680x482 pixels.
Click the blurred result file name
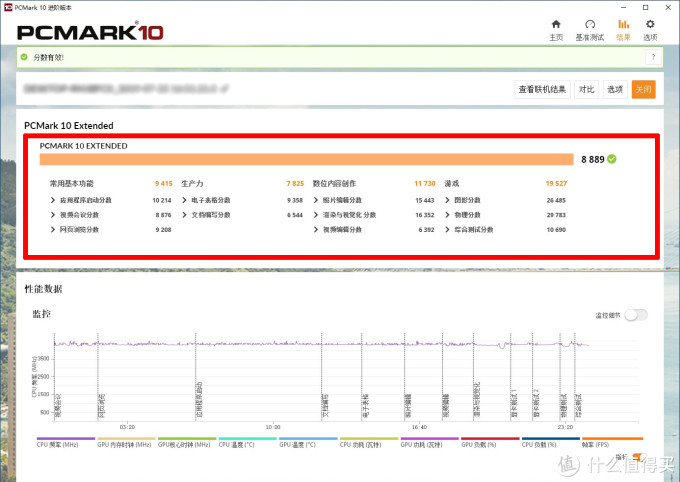pyautogui.click(x=126, y=89)
